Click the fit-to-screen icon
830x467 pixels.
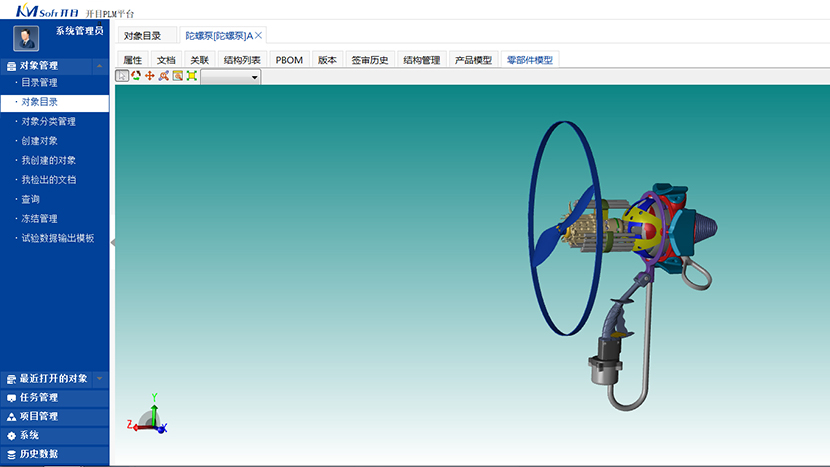click(191, 76)
